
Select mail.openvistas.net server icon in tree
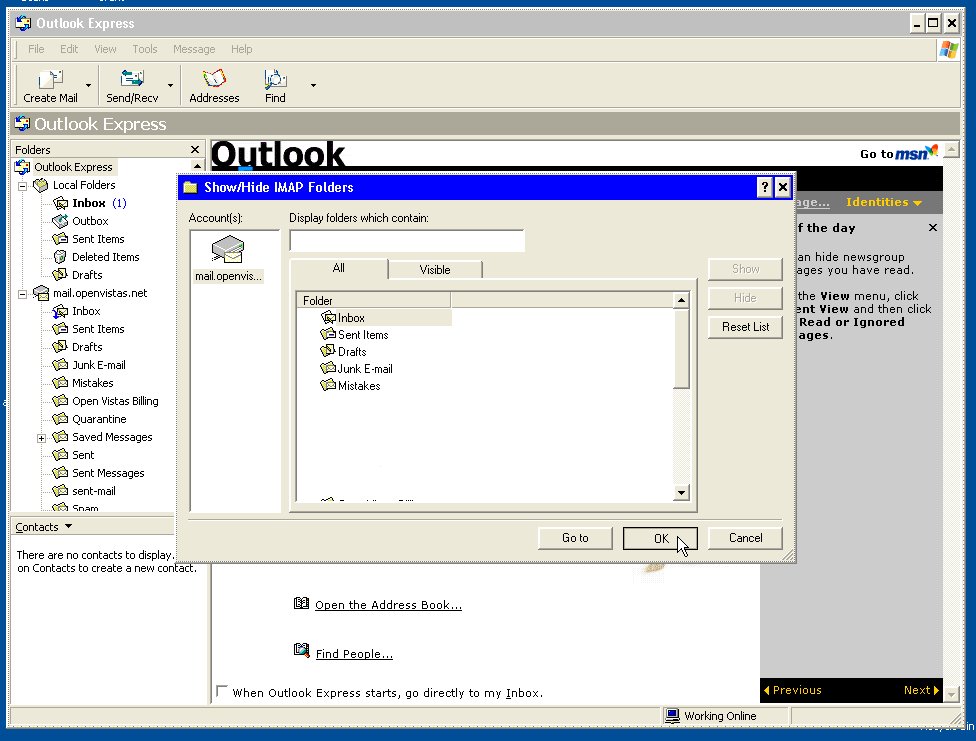(x=41, y=293)
